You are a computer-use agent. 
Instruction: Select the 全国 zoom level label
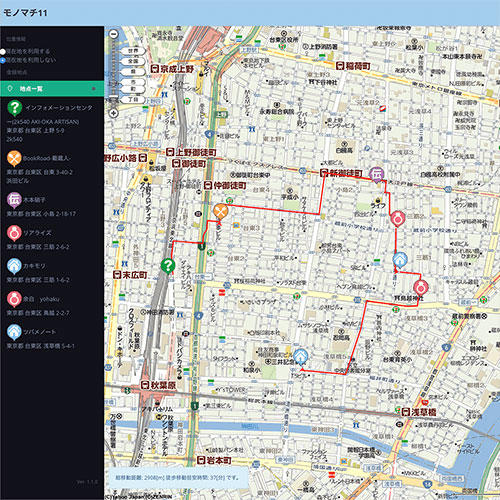point(133,61)
